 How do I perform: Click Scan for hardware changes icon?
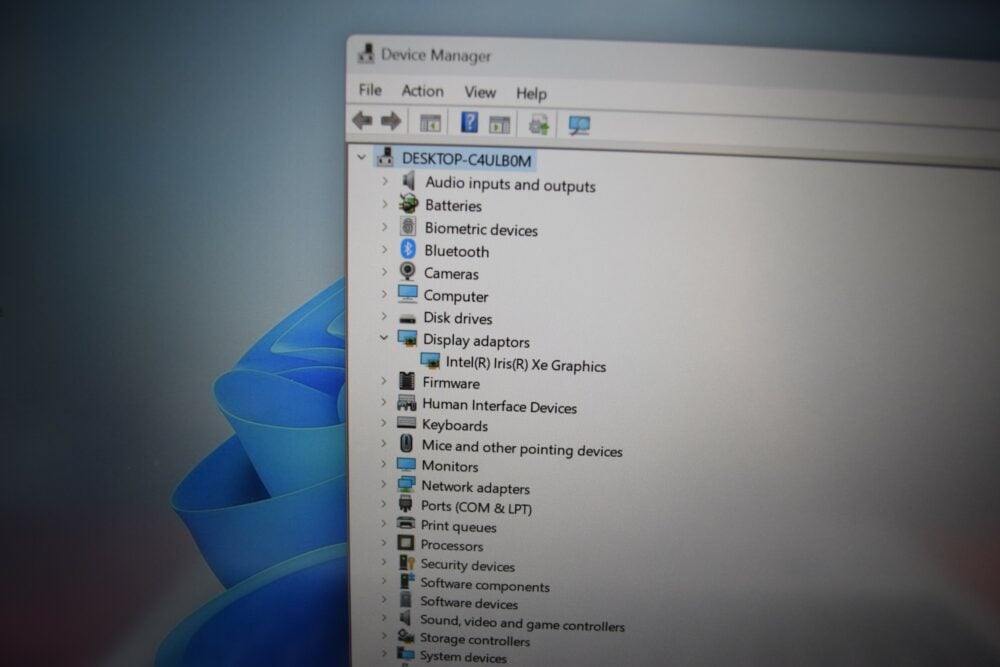point(579,125)
